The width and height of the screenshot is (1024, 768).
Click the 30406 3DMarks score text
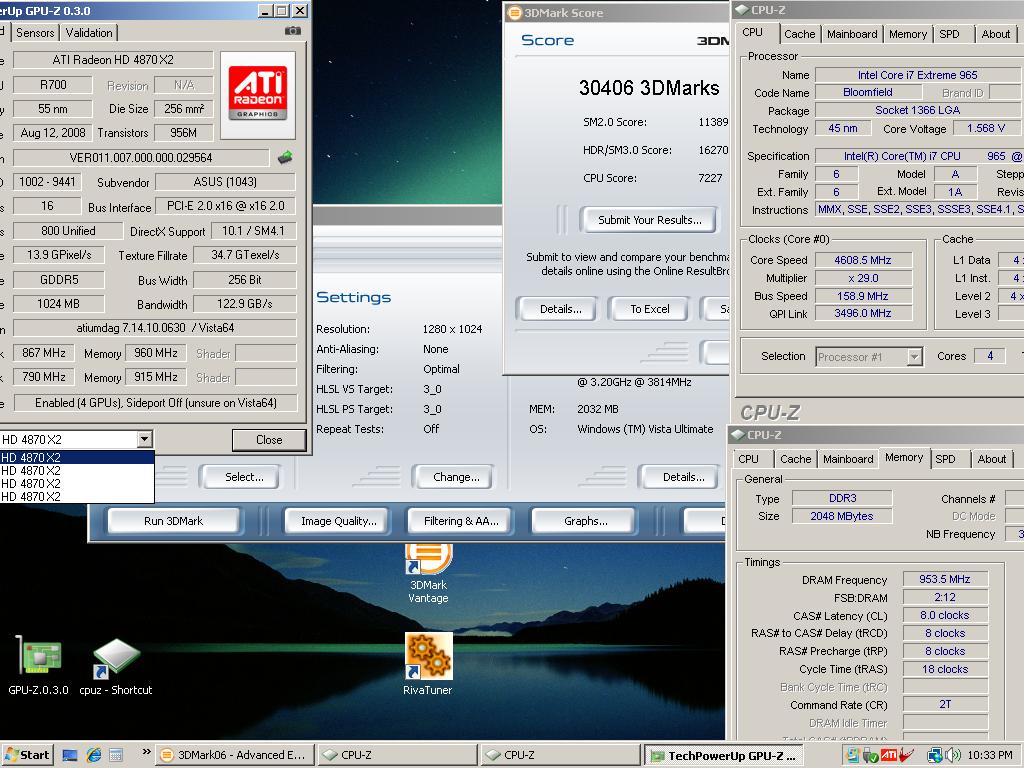(x=648, y=88)
